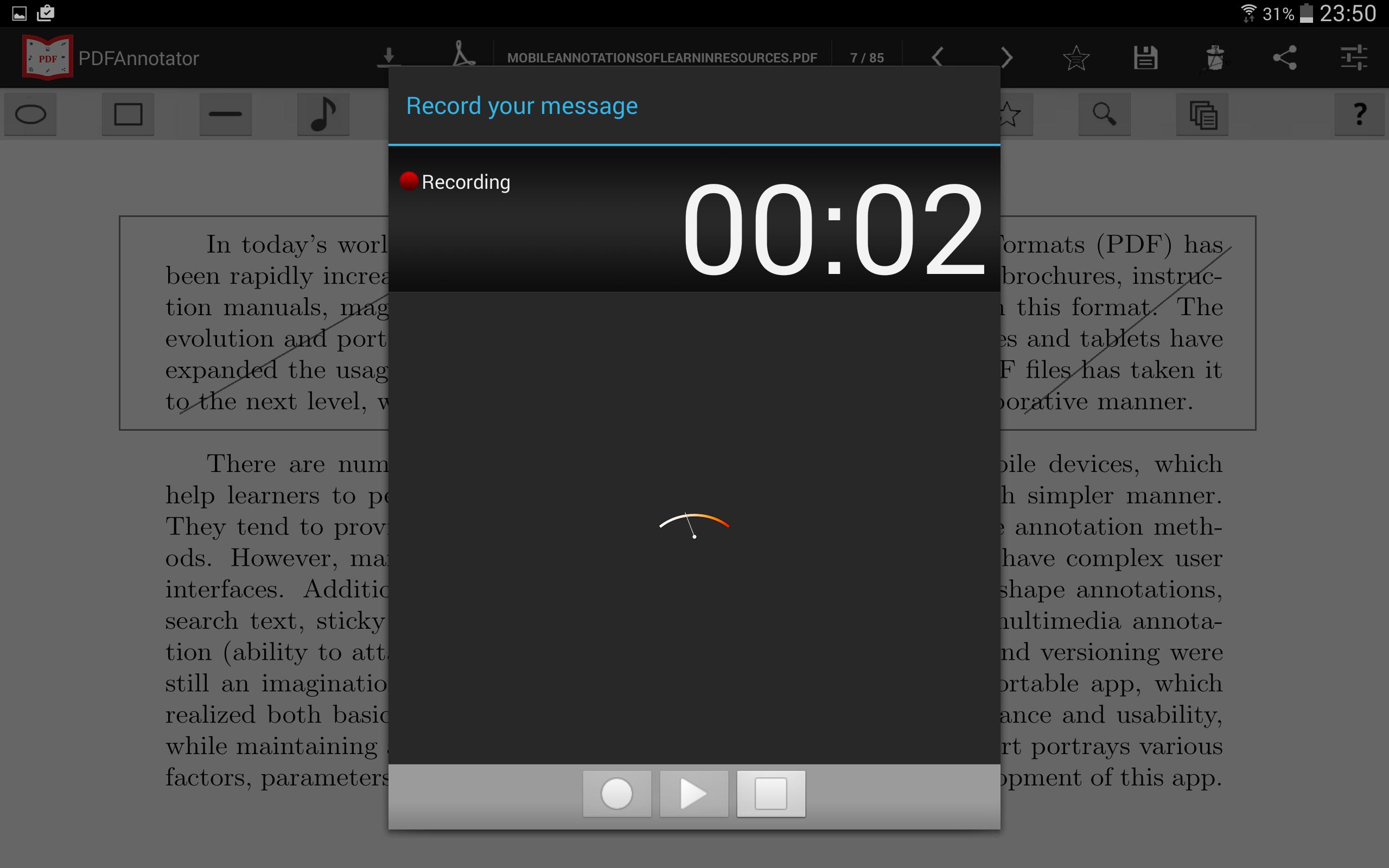Image resolution: width=1389 pixels, height=868 pixels.
Task: Navigate to the next page
Action: [1006, 57]
